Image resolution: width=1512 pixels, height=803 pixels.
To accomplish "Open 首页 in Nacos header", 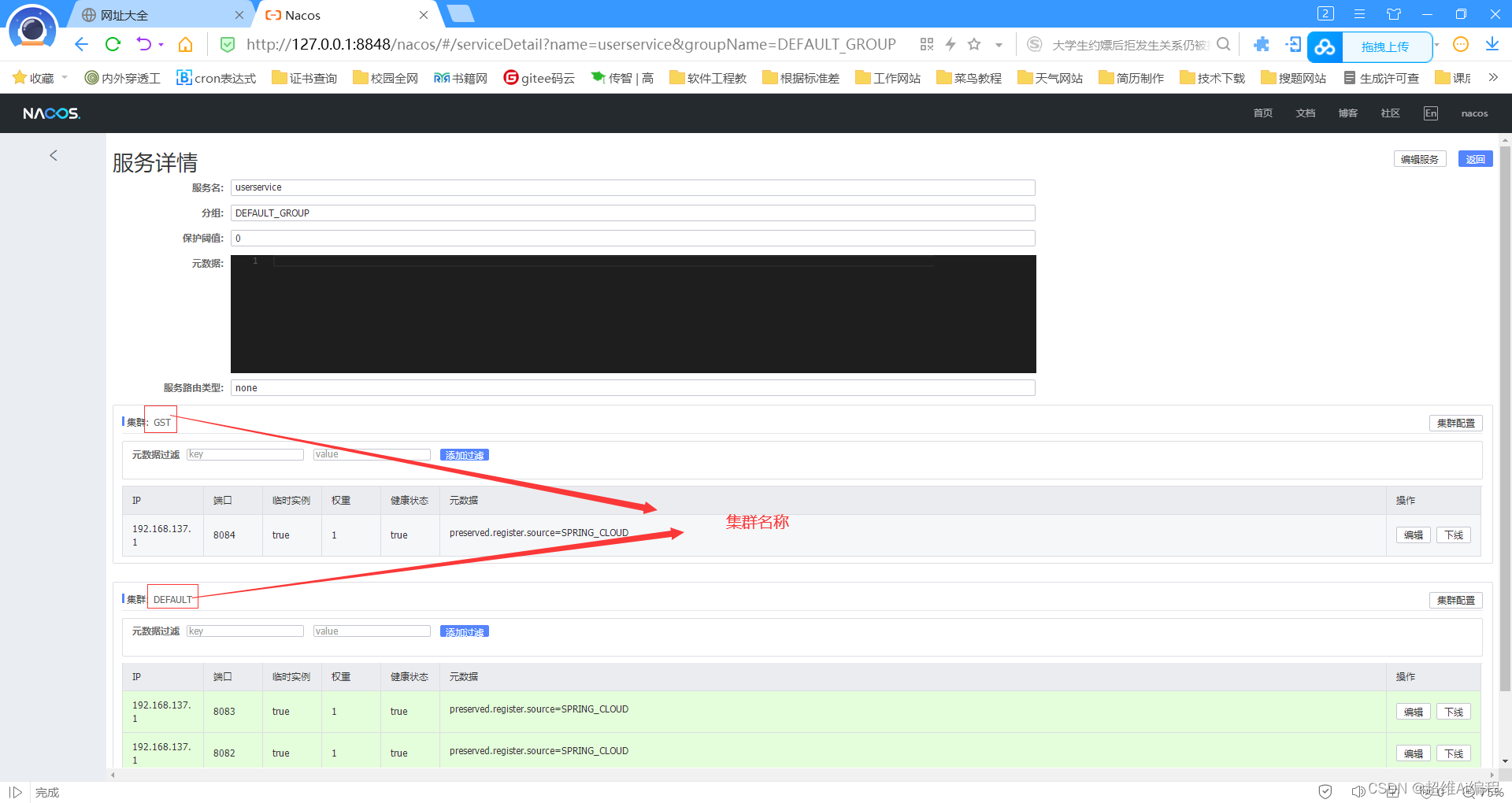I will point(1263,113).
